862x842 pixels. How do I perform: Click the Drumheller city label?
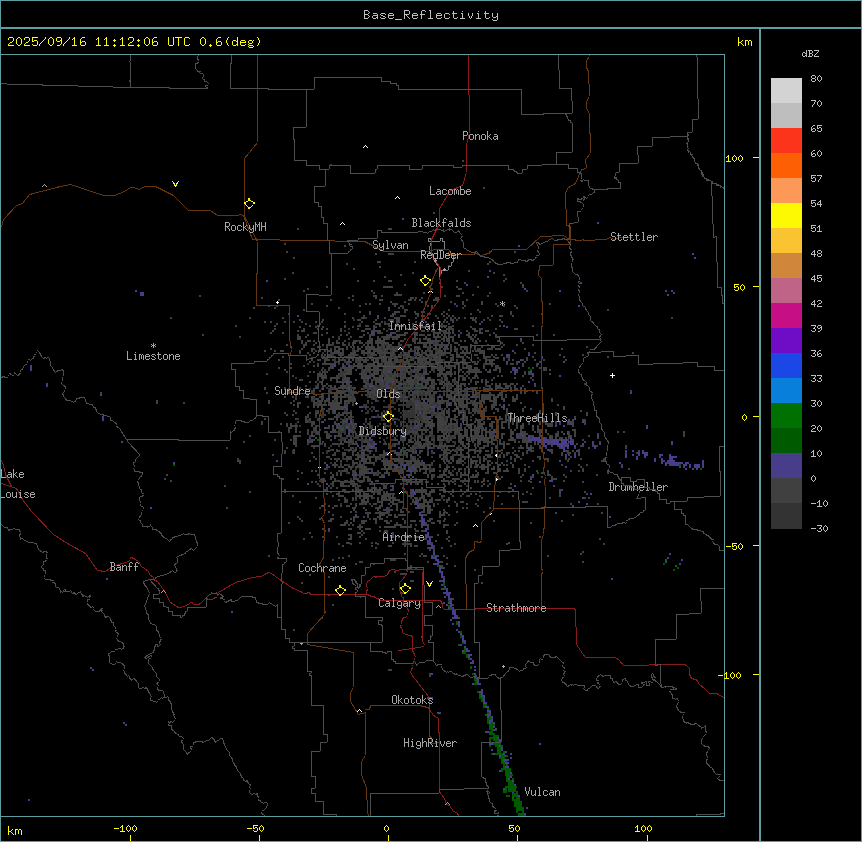pos(638,487)
